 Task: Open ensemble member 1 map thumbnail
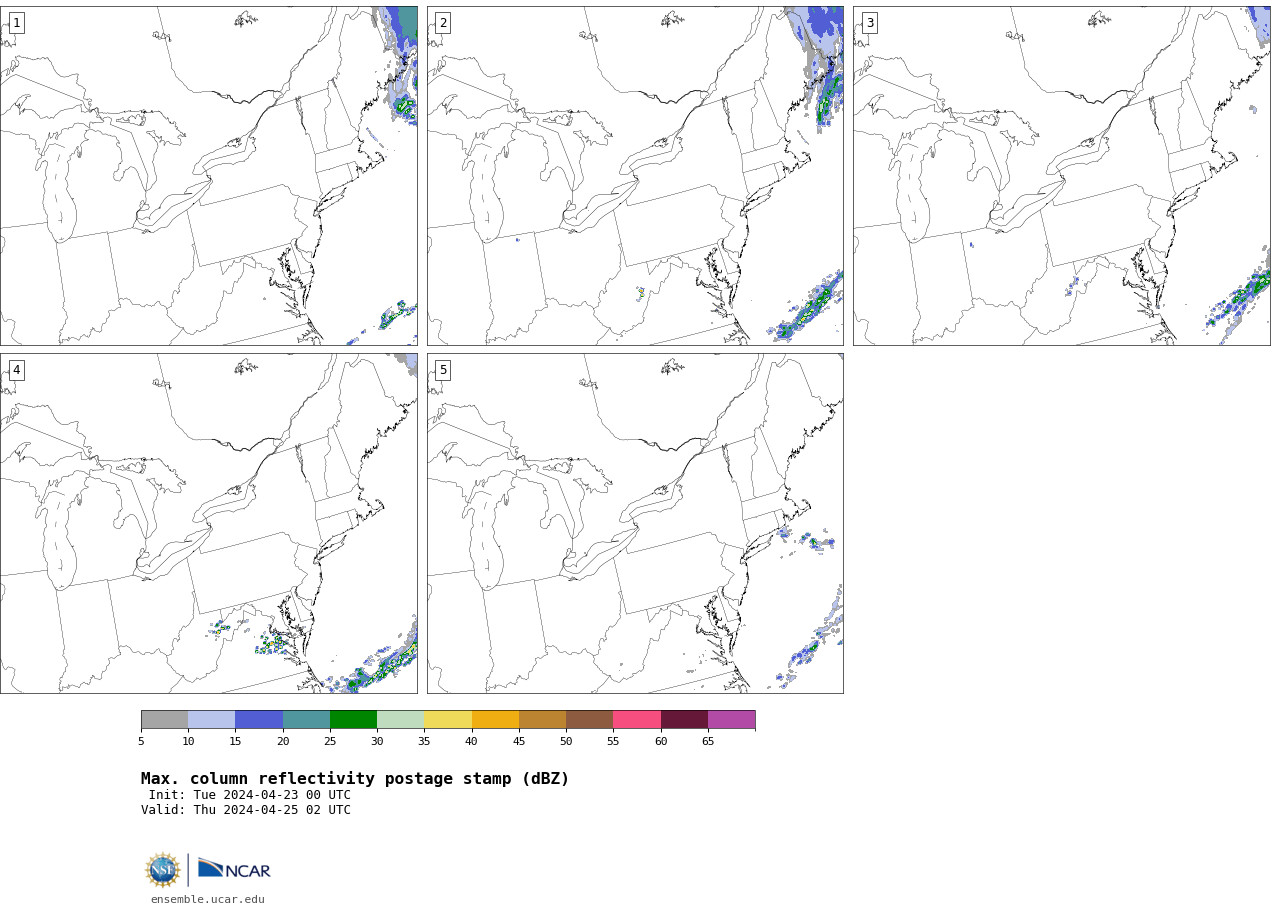coord(209,176)
